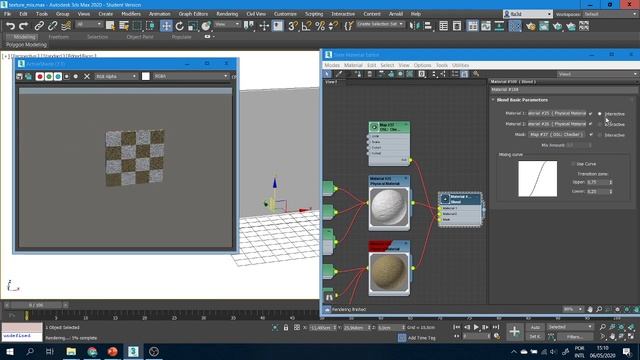Open the Align tool icon
Screen dimensions: 640x360
pyautogui.click(x=428, y=26)
